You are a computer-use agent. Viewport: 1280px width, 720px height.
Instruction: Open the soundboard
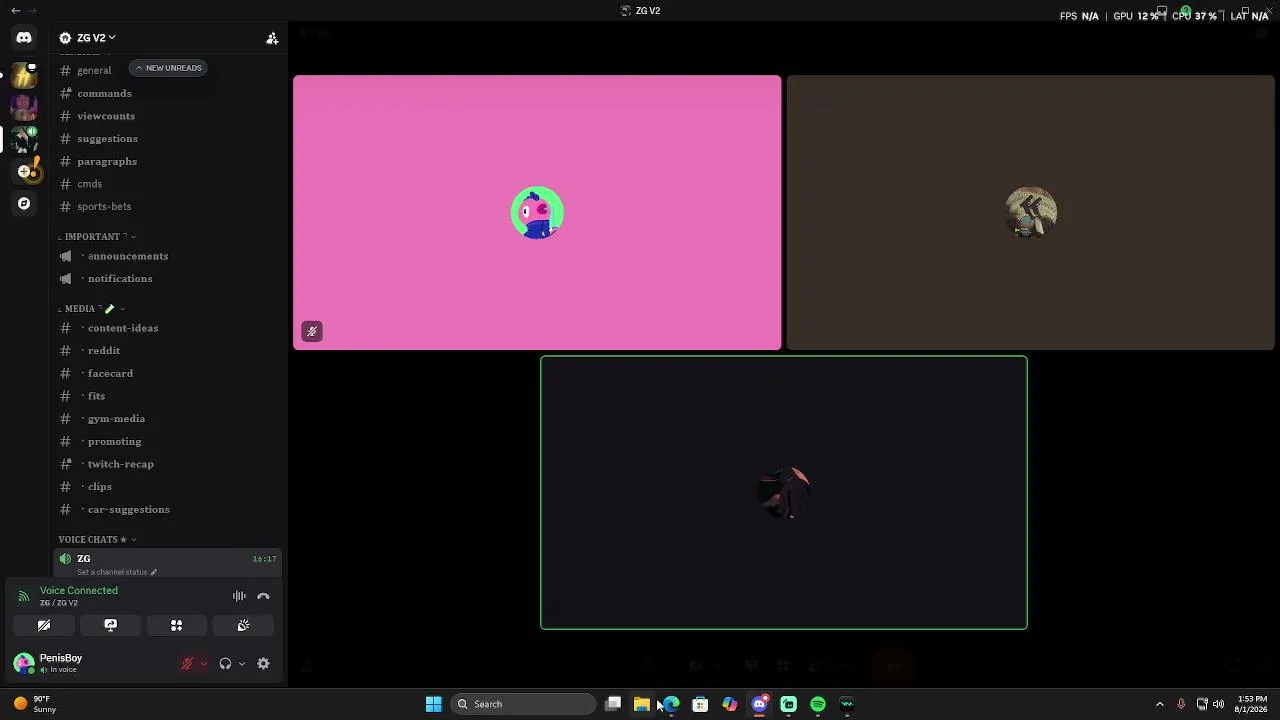point(243,625)
